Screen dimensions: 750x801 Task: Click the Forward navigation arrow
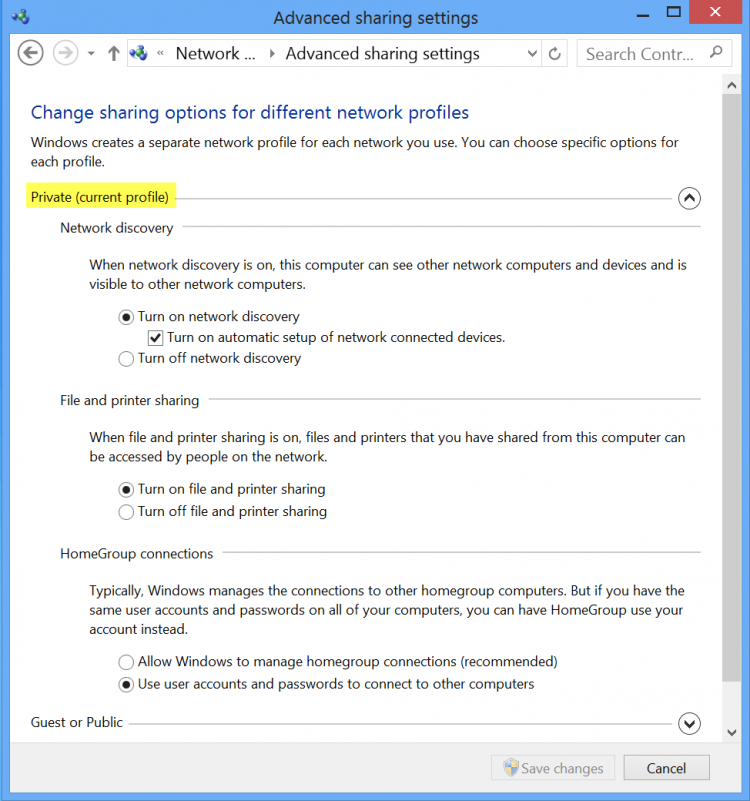pos(65,53)
